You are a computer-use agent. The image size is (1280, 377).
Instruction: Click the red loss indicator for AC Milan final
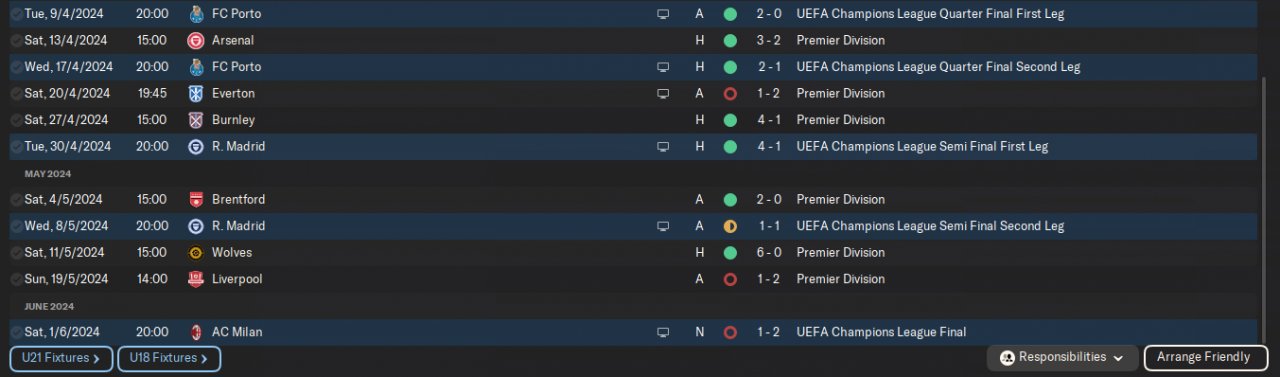(730, 332)
